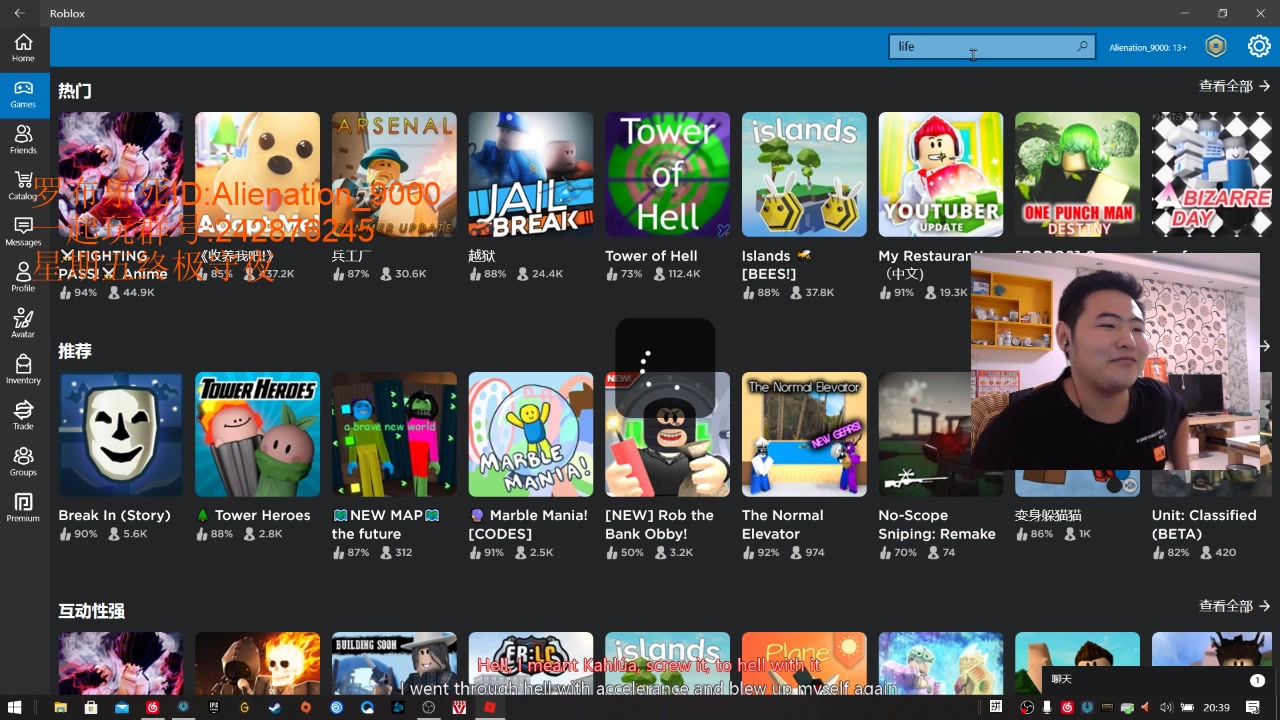Open File Explorer from the taskbar
The width and height of the screenshot is (1280, 720).
tap(60, 707)
